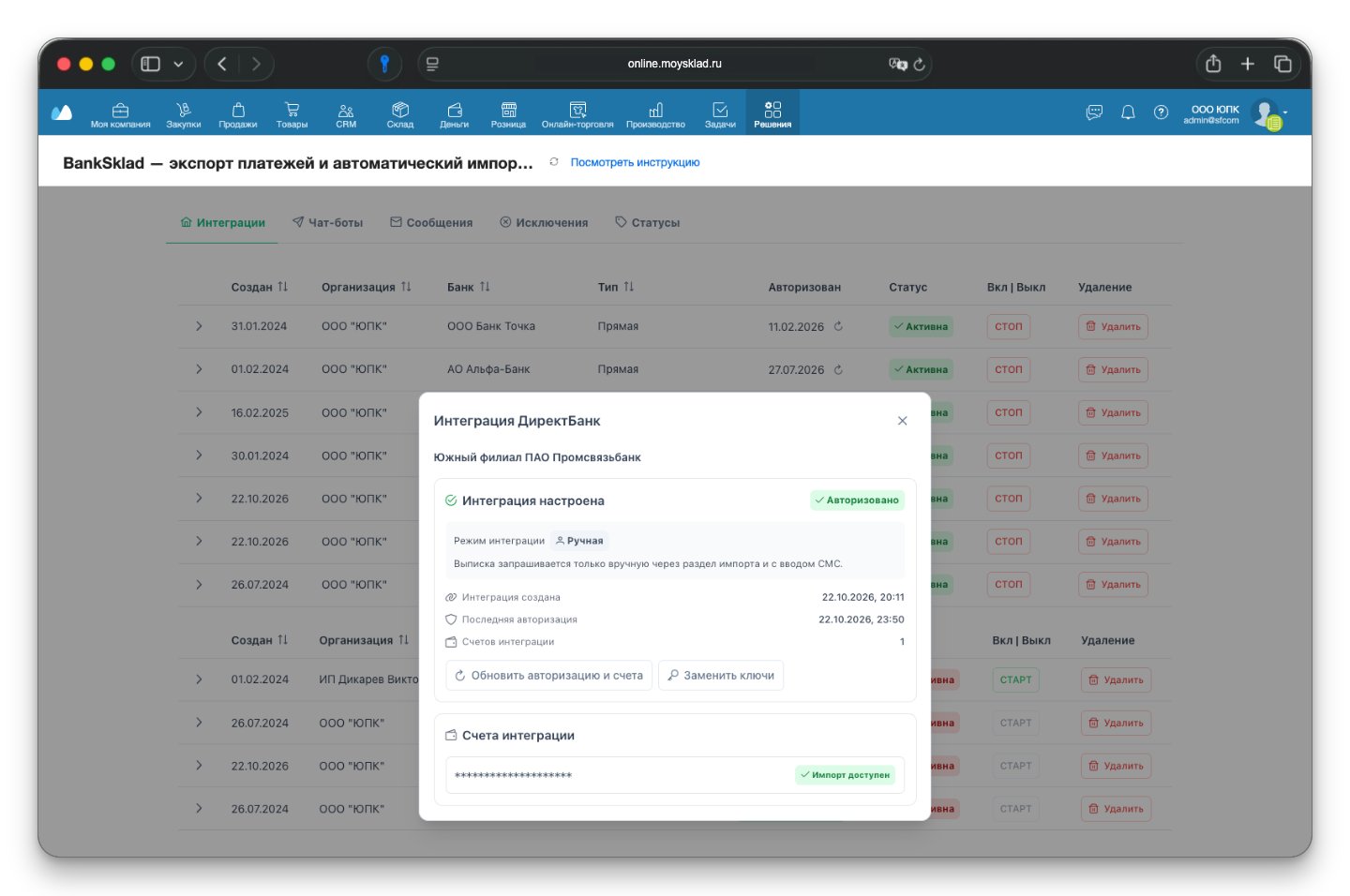Viewport: 1350px width, 896px height.
Task: Open the Закупки section in the top navigation
Action: coord(183,114)
